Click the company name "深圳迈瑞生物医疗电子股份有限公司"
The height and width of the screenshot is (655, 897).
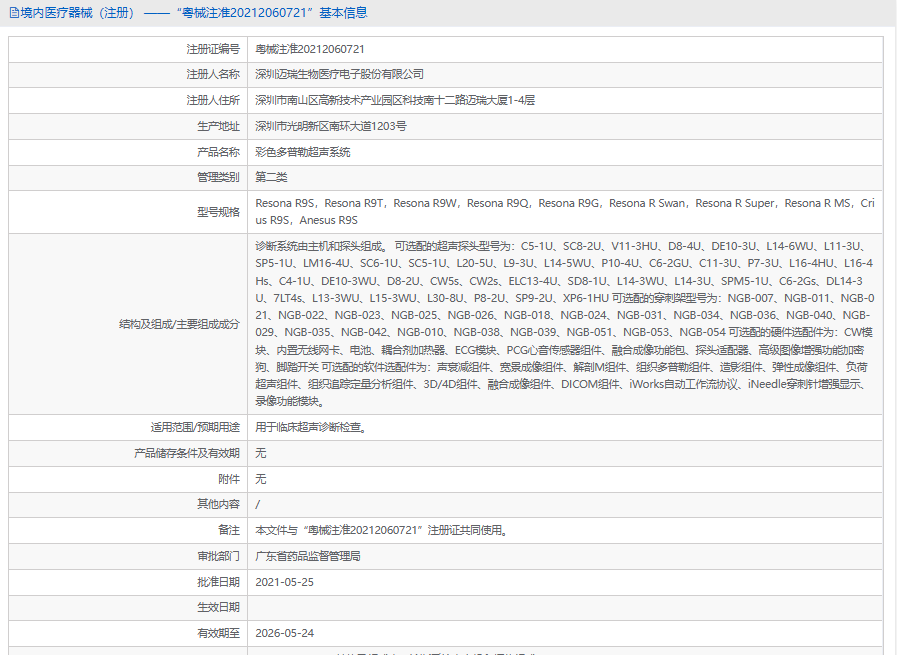[339, 74]
